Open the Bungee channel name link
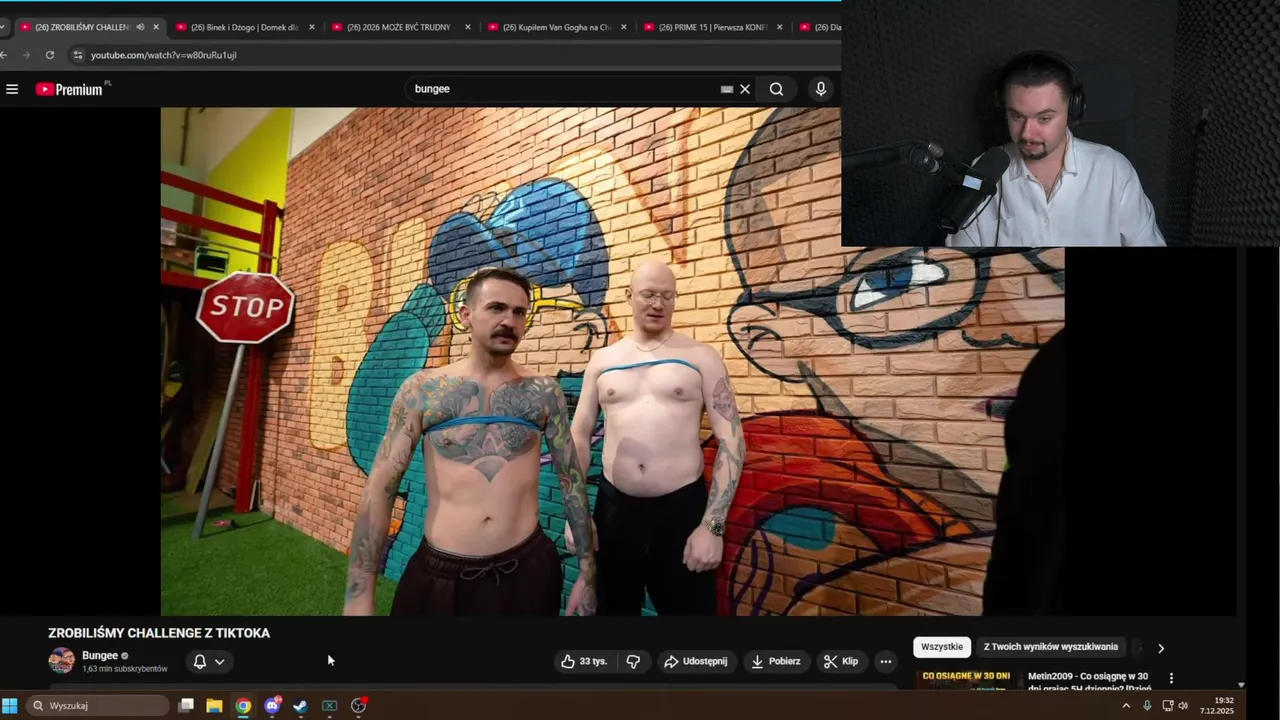This screenshot has height=720, width=1280. click(100, 656)
